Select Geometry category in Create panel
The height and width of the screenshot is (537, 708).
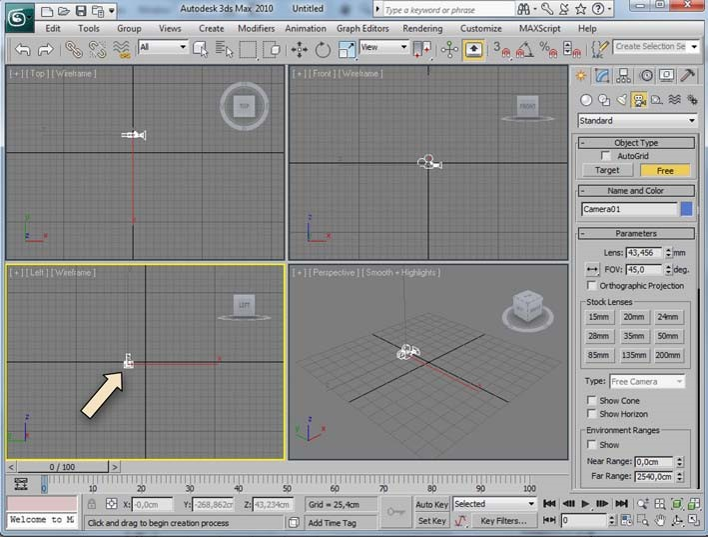click(586, 100)
